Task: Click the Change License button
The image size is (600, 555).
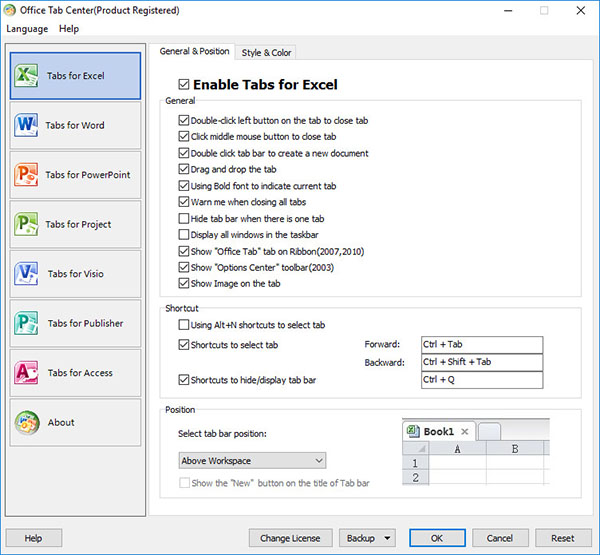Action: tap(290, 538)
